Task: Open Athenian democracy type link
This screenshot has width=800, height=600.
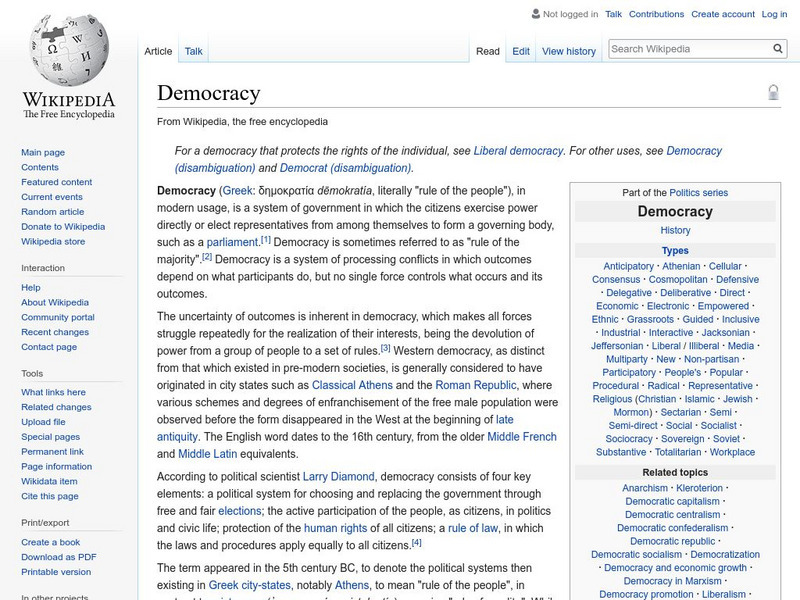Action: [681, 266]
